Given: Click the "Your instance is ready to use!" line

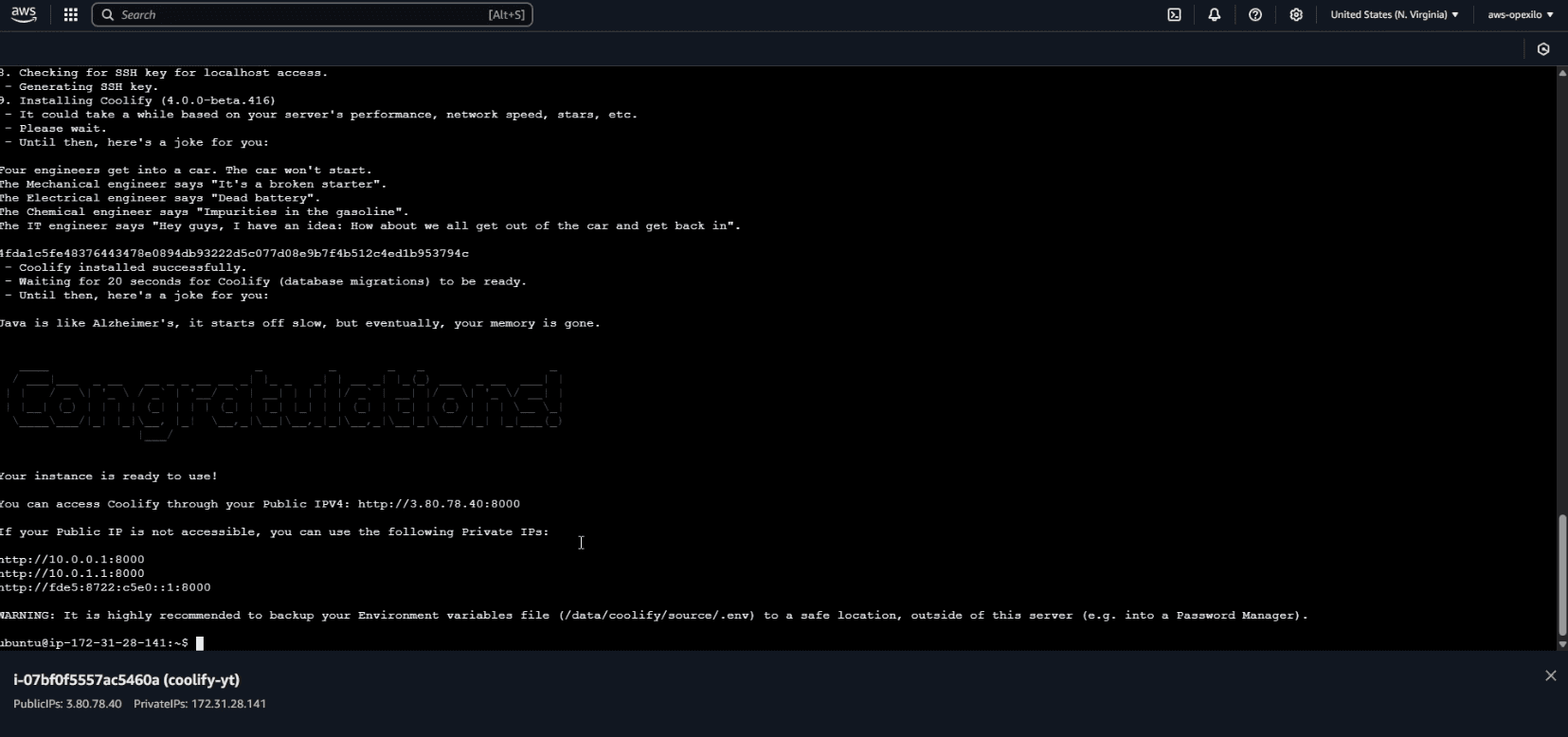Looking at the screenshot, I should click(109, 476).
